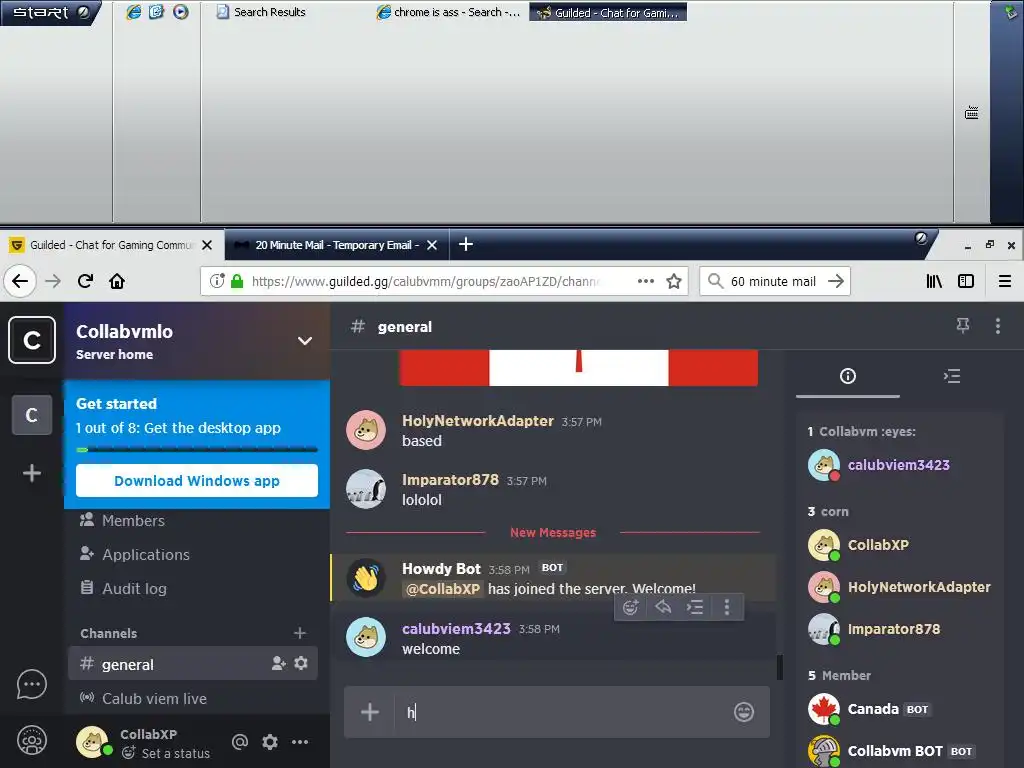Switch to the threads list tab icon

[952, 376]
